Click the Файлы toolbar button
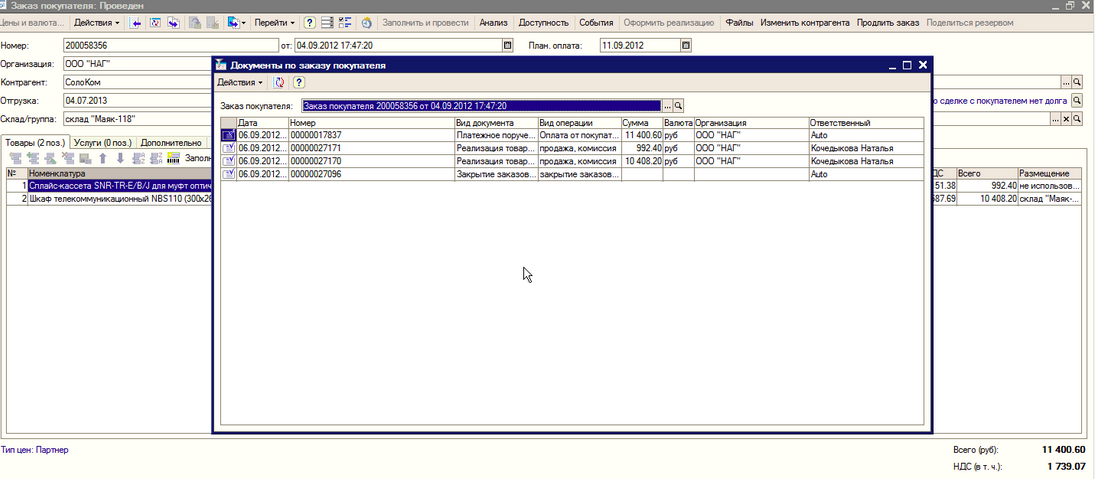1095x479 pixels. (x=739, y=23)
